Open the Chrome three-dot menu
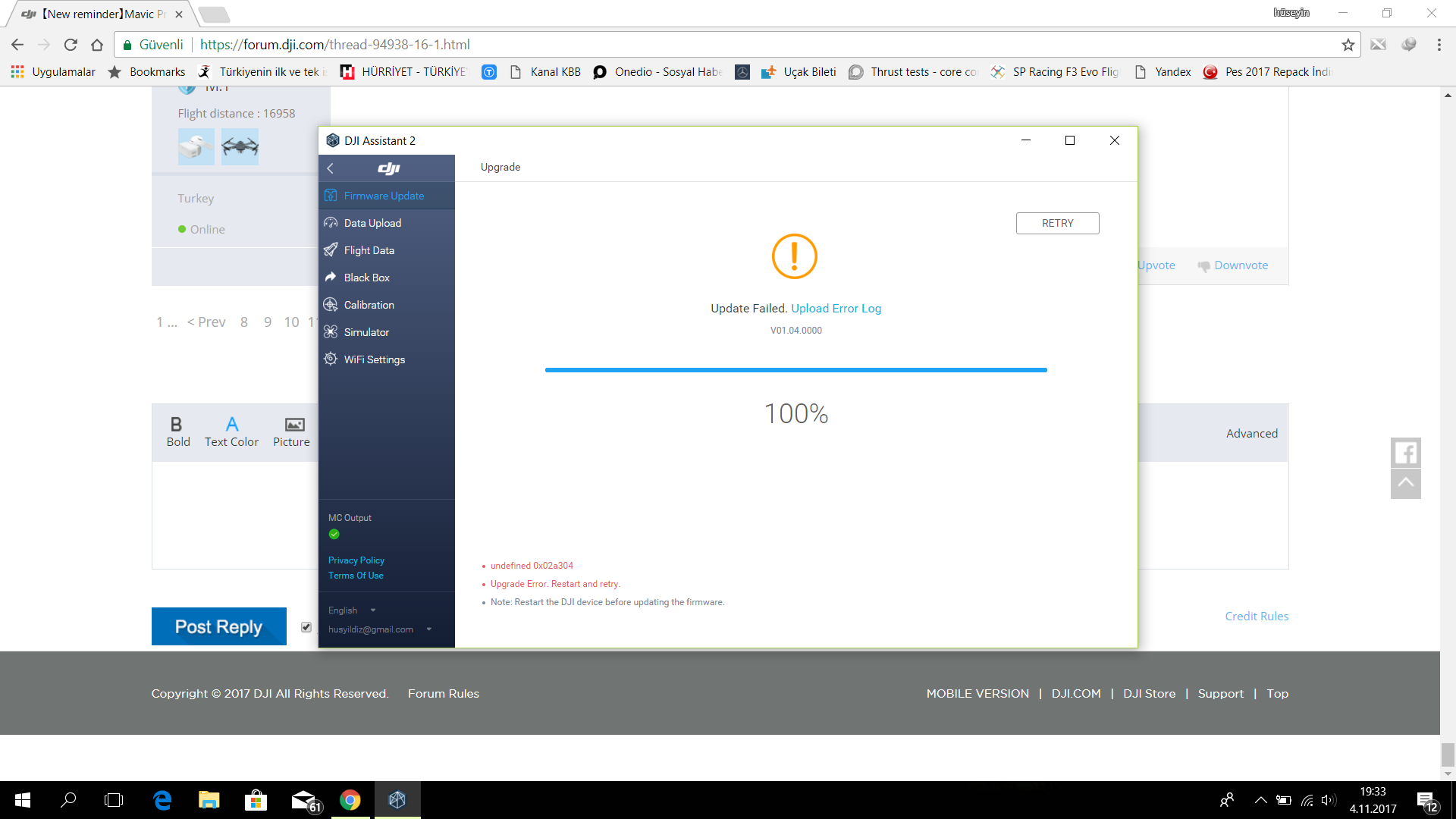Viewport: 1456px width, 819px height. [x=1439, y=45]
